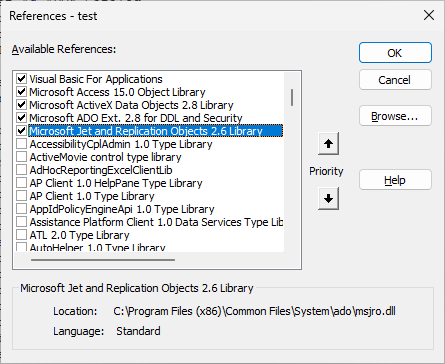Select 'Microsoft Access 15.0 Object Library' text
The image size is (445, 364).
[x=117, y=92]
